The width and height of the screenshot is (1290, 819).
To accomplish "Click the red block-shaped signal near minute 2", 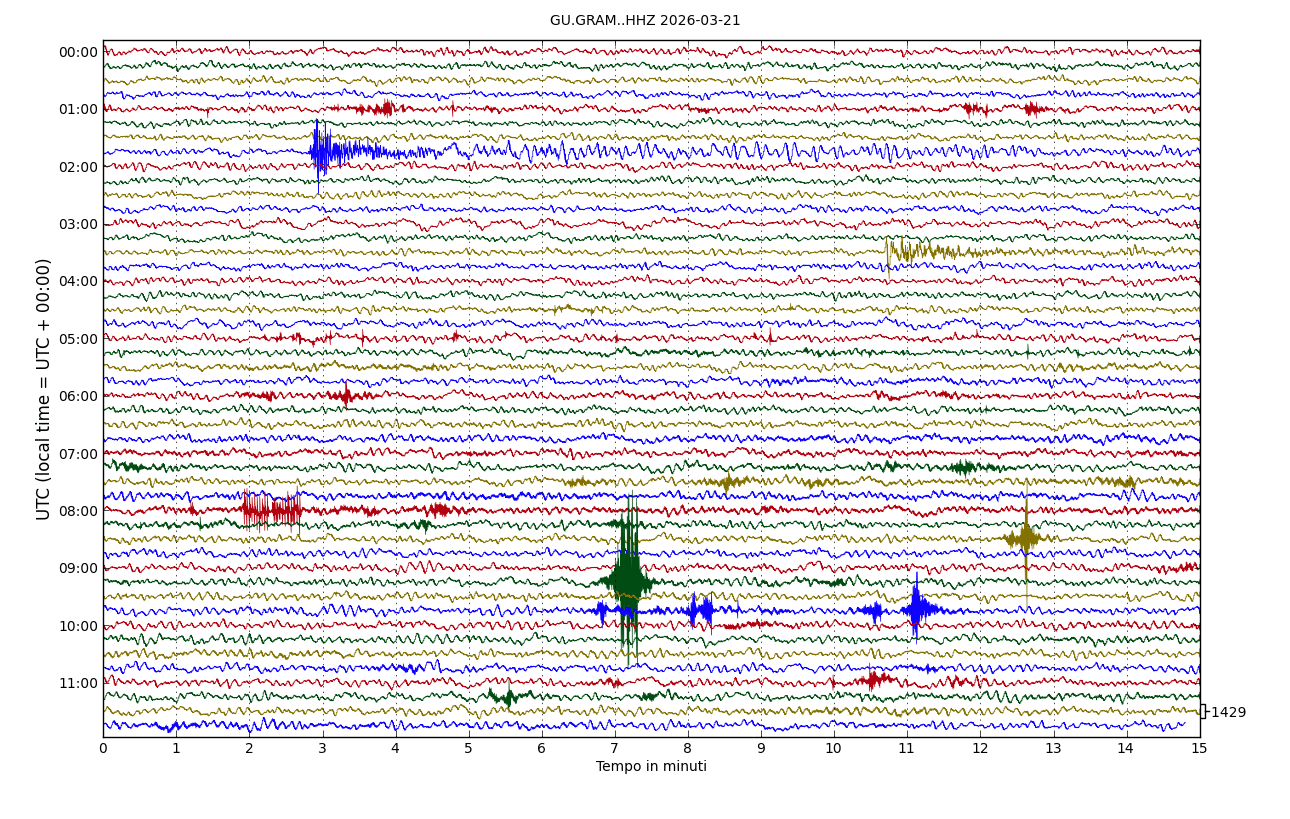I will (271, 509).
